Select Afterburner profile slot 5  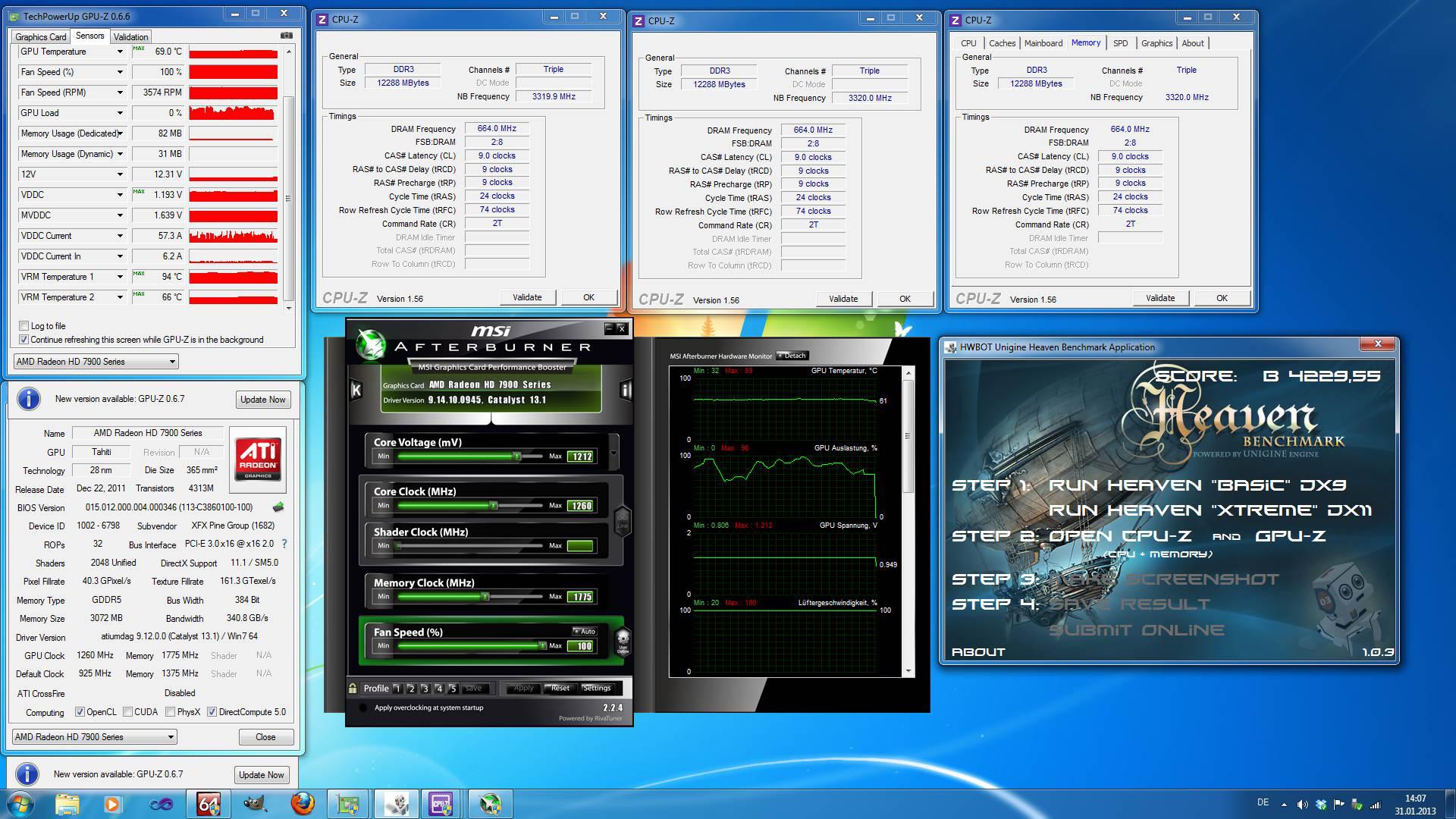click(x=453, y=689)
